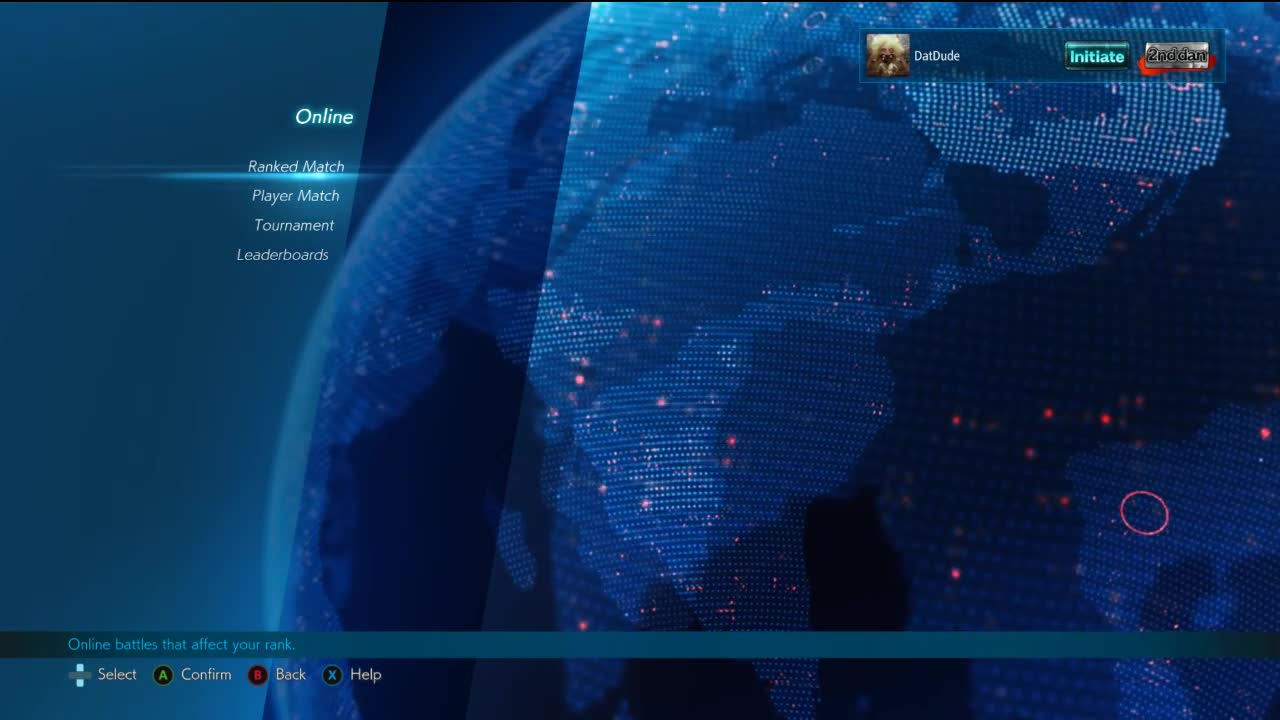Click the 'Online battles that affect your rank.' description
1280x720 pixels.
pos(181,645)
